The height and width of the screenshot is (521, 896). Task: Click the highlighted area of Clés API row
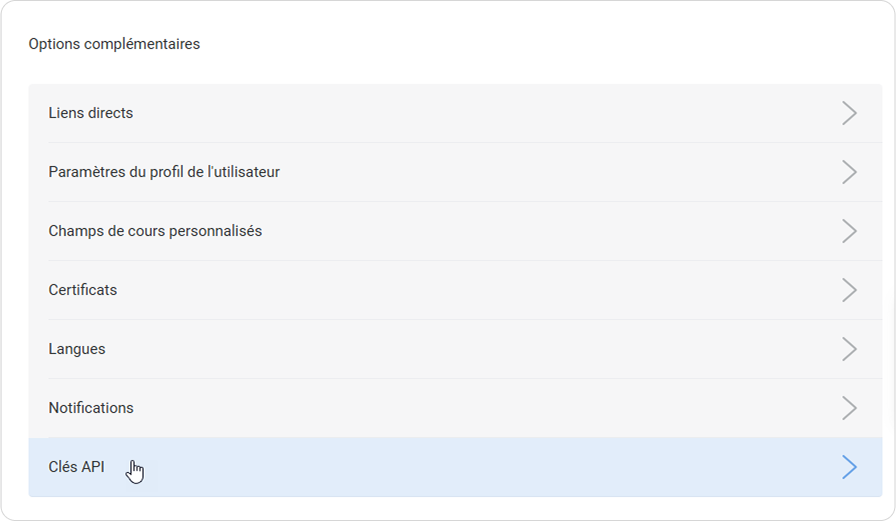[x=455, y=467]
